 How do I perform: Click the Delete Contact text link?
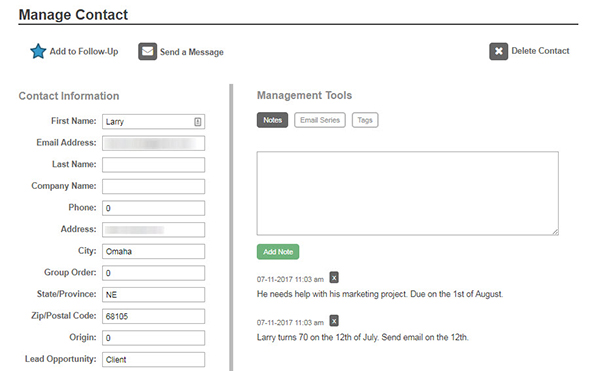click(540, 51)
